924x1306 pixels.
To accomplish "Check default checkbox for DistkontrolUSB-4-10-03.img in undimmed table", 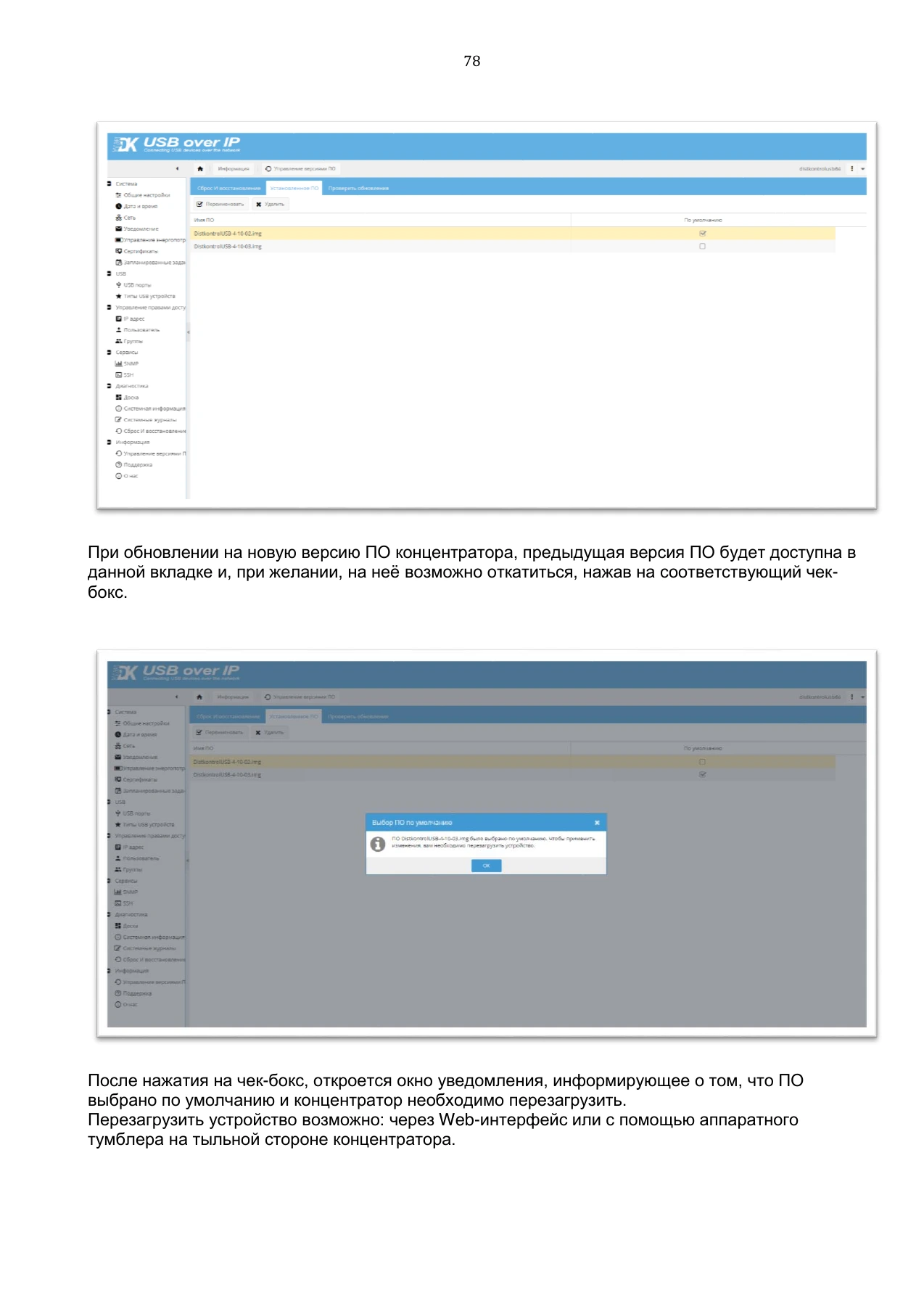I will pyautogui.click(x=702, y=247).
